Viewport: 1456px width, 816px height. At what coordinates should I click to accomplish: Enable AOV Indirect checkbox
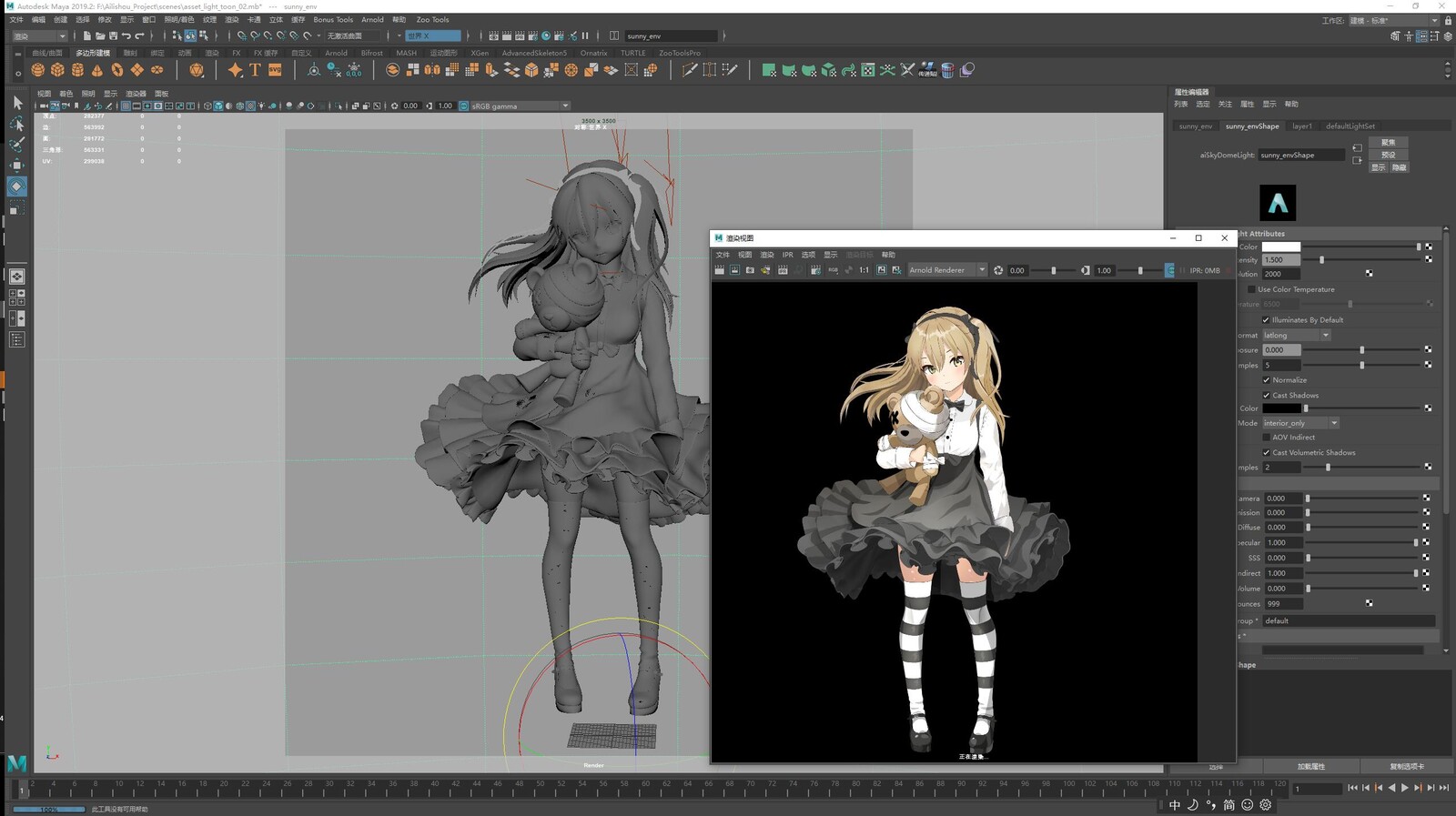tap(1266, 438)
